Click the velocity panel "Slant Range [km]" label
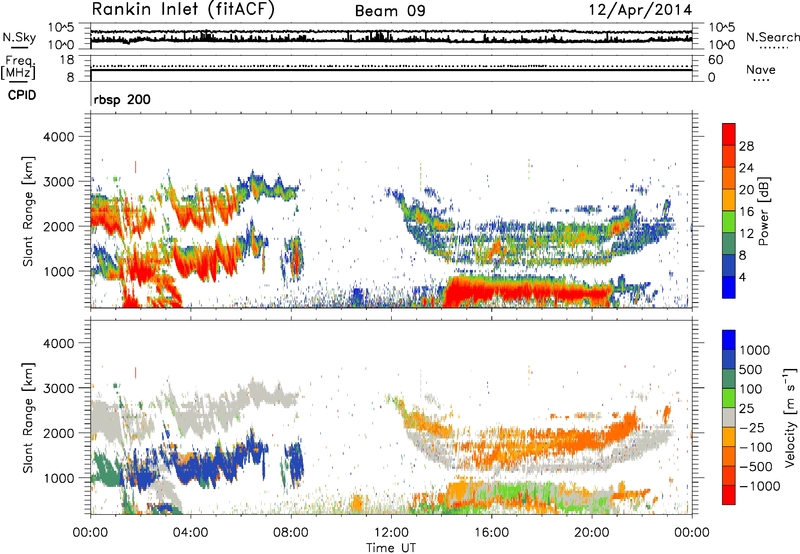The width and height of the screenshot is (800, 554). tap(28, 417)
